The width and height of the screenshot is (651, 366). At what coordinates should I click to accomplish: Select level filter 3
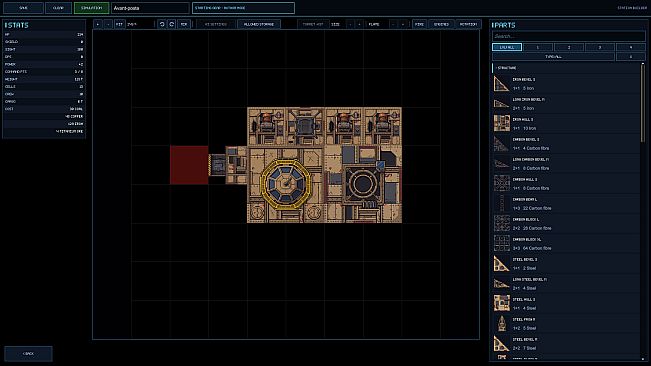600,47
